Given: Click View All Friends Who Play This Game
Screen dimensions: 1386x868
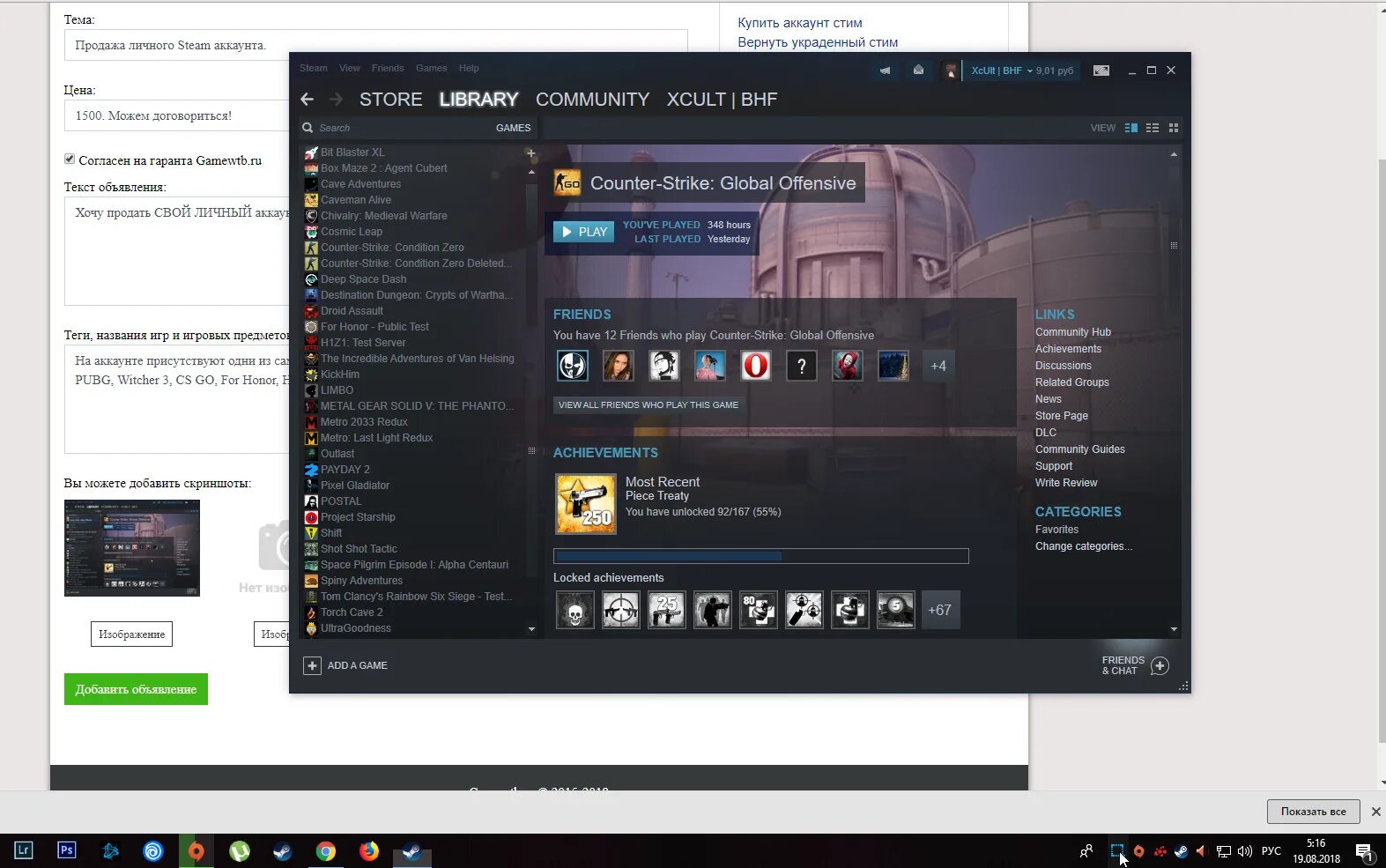Looking at the screenshot, I should point(649,405).
